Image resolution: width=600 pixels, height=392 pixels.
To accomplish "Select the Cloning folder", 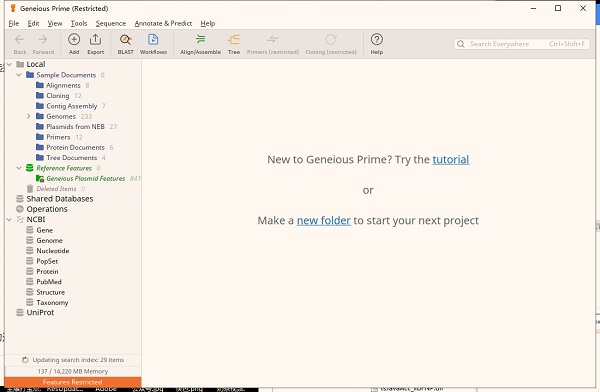I will point(58,96).
